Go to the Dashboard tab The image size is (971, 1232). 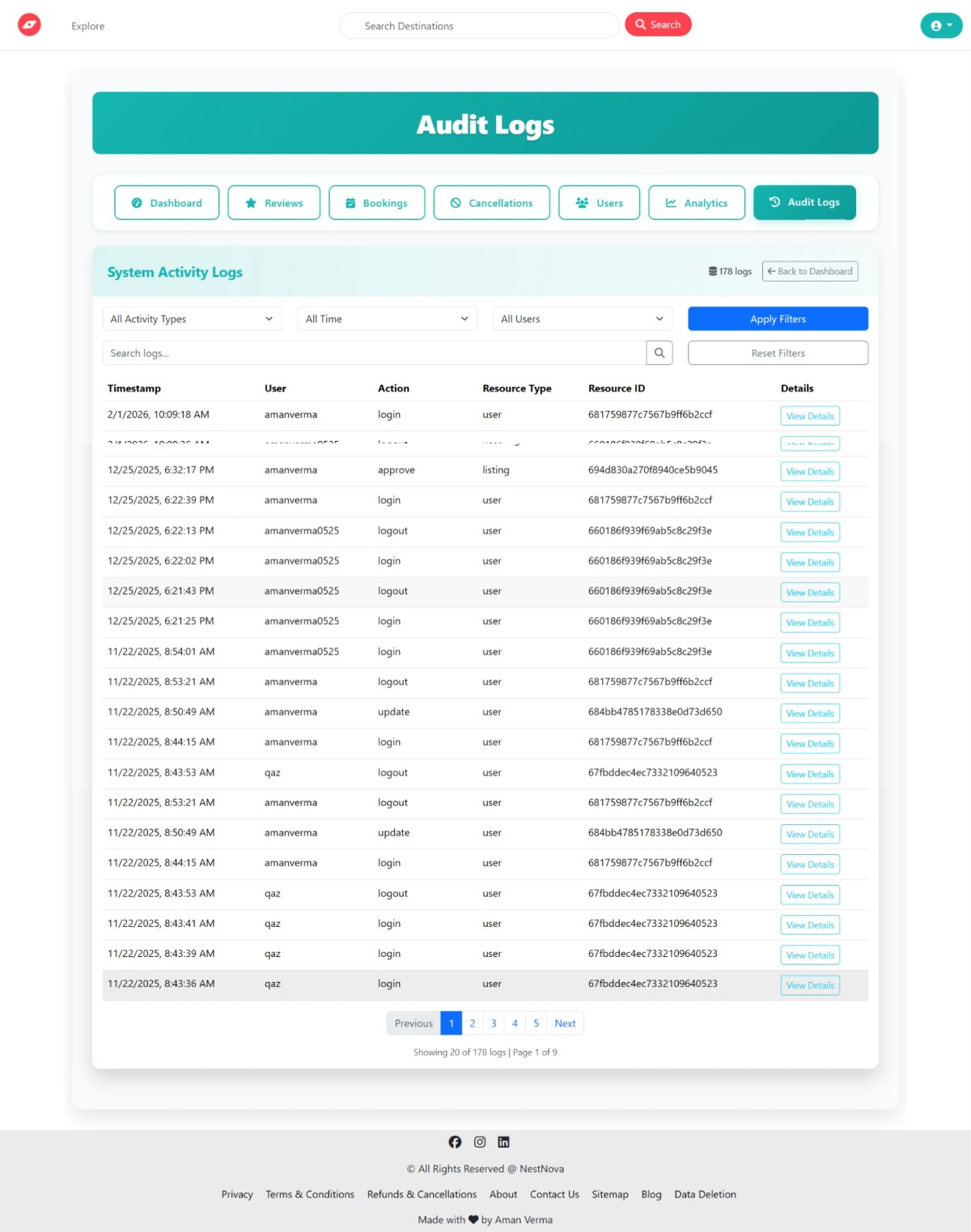pyautogui.click(x=167, y=203)
